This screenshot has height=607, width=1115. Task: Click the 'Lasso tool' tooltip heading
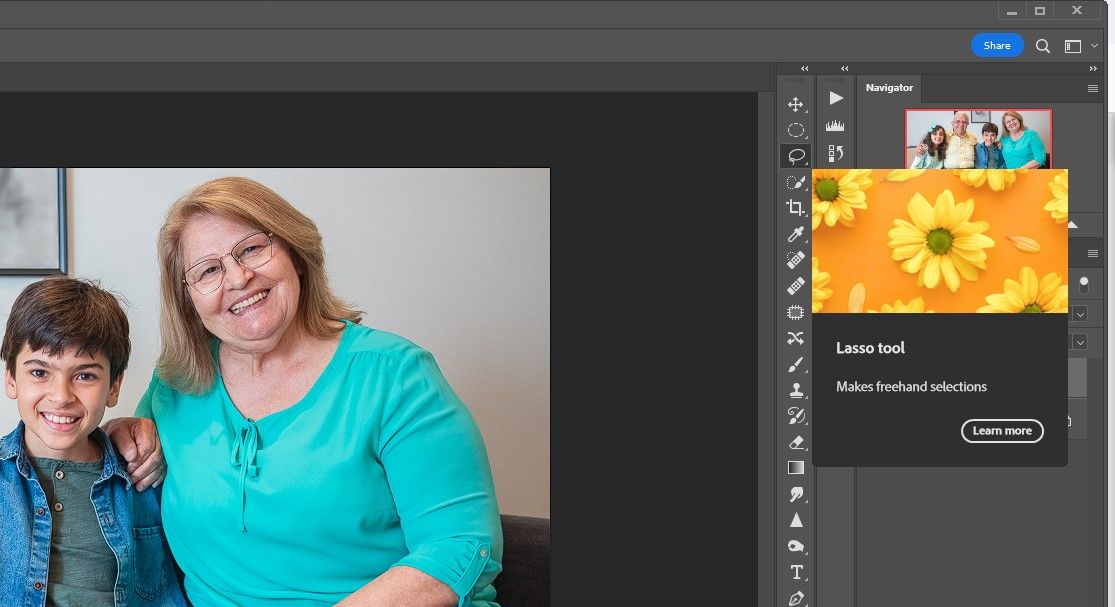click(870, 348)
